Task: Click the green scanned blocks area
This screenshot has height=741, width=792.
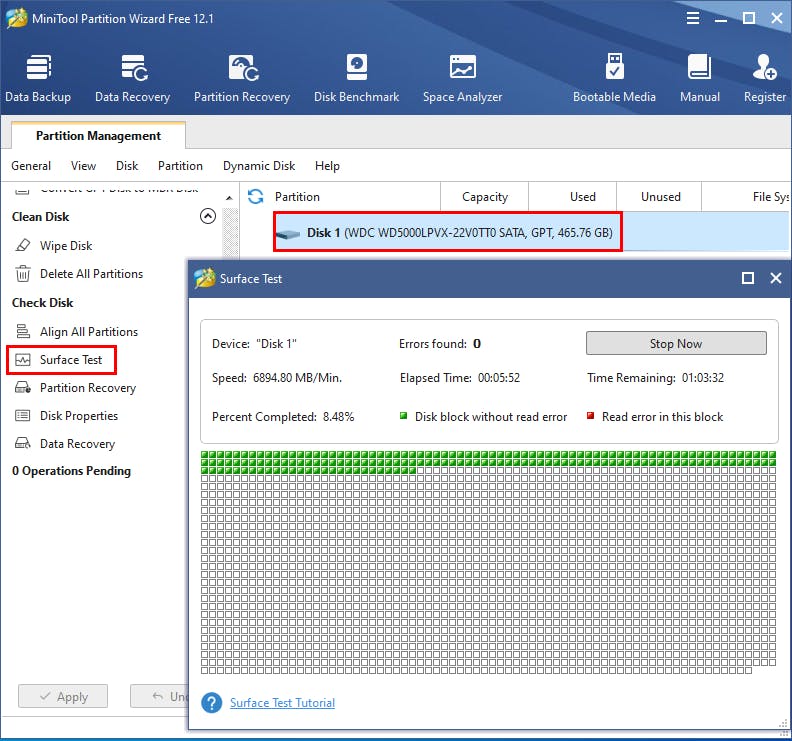Action: click(x=488, y=462)
